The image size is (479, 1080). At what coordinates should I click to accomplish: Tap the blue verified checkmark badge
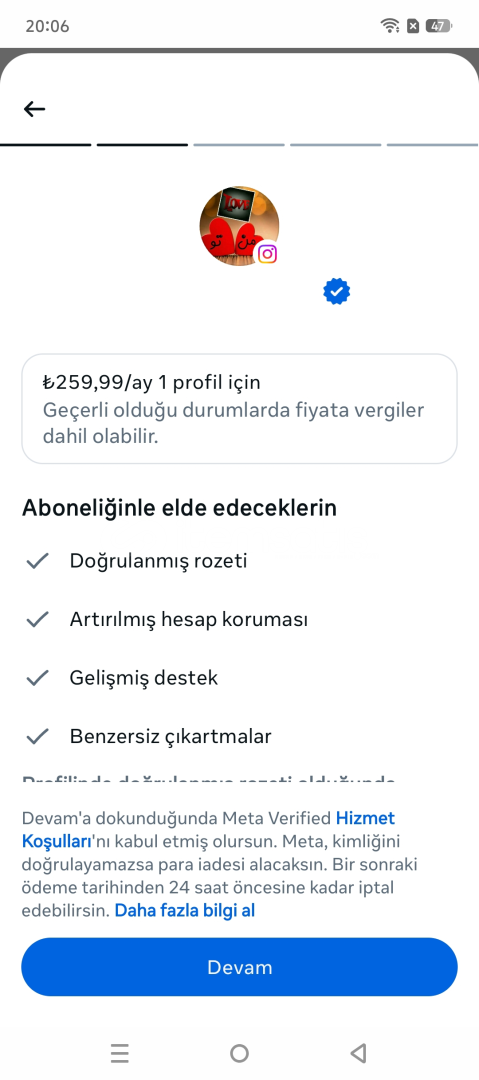336,292
